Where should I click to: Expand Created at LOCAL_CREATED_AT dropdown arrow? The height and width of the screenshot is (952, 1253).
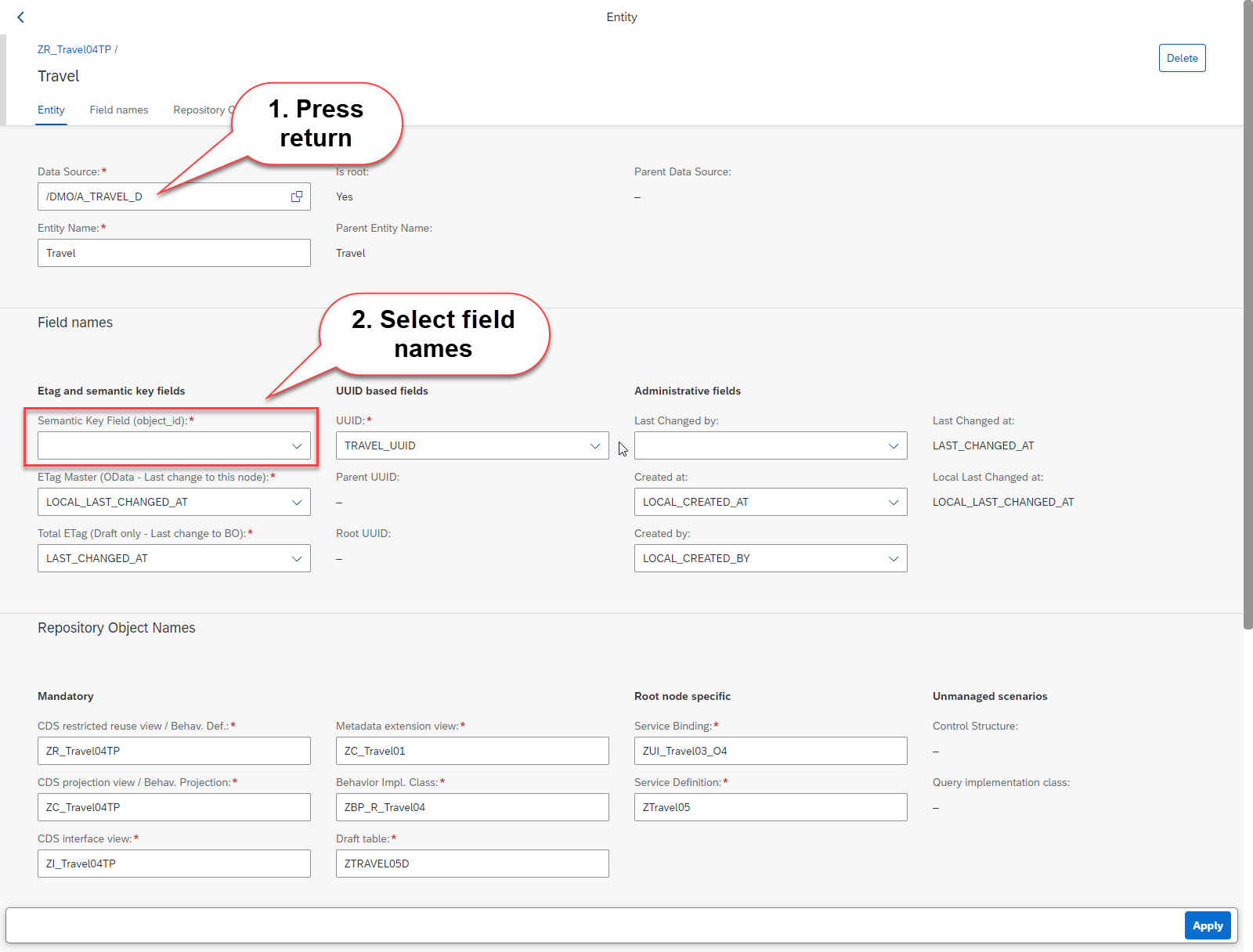(894, 502)
